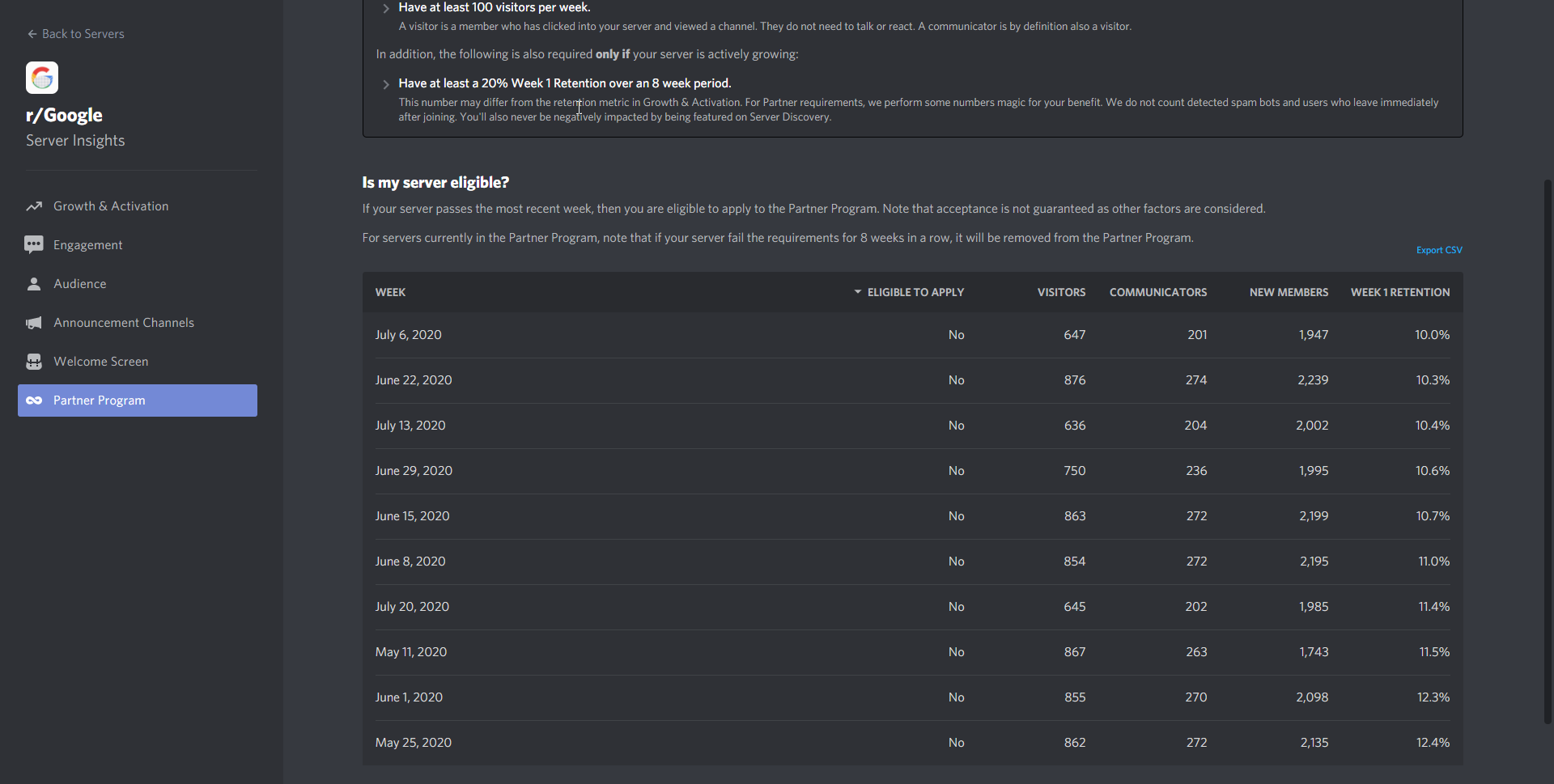Sort table by New Members header
The width and height of the screenshot is (1554, 784).
(1289, 292)
